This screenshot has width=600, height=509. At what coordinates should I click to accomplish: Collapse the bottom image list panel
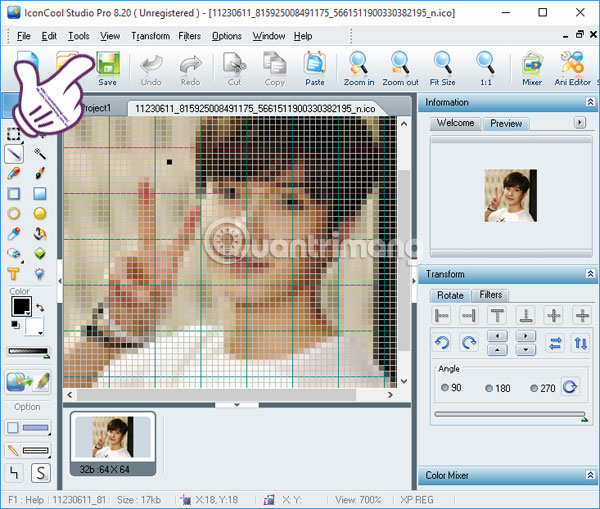tap(237, 405)
